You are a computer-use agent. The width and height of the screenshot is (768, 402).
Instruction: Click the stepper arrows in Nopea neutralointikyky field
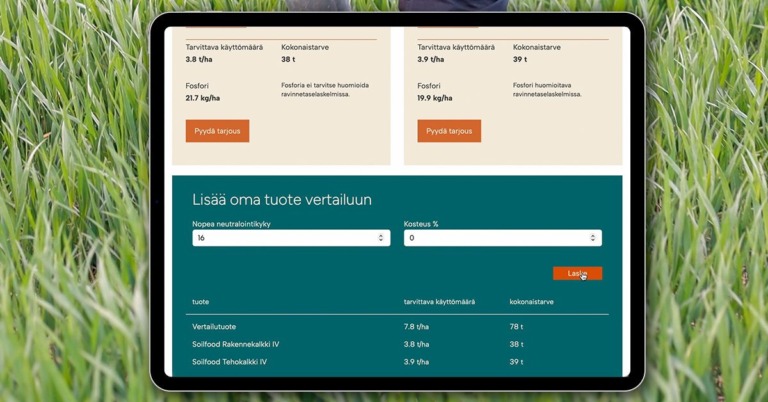(381, 238)
